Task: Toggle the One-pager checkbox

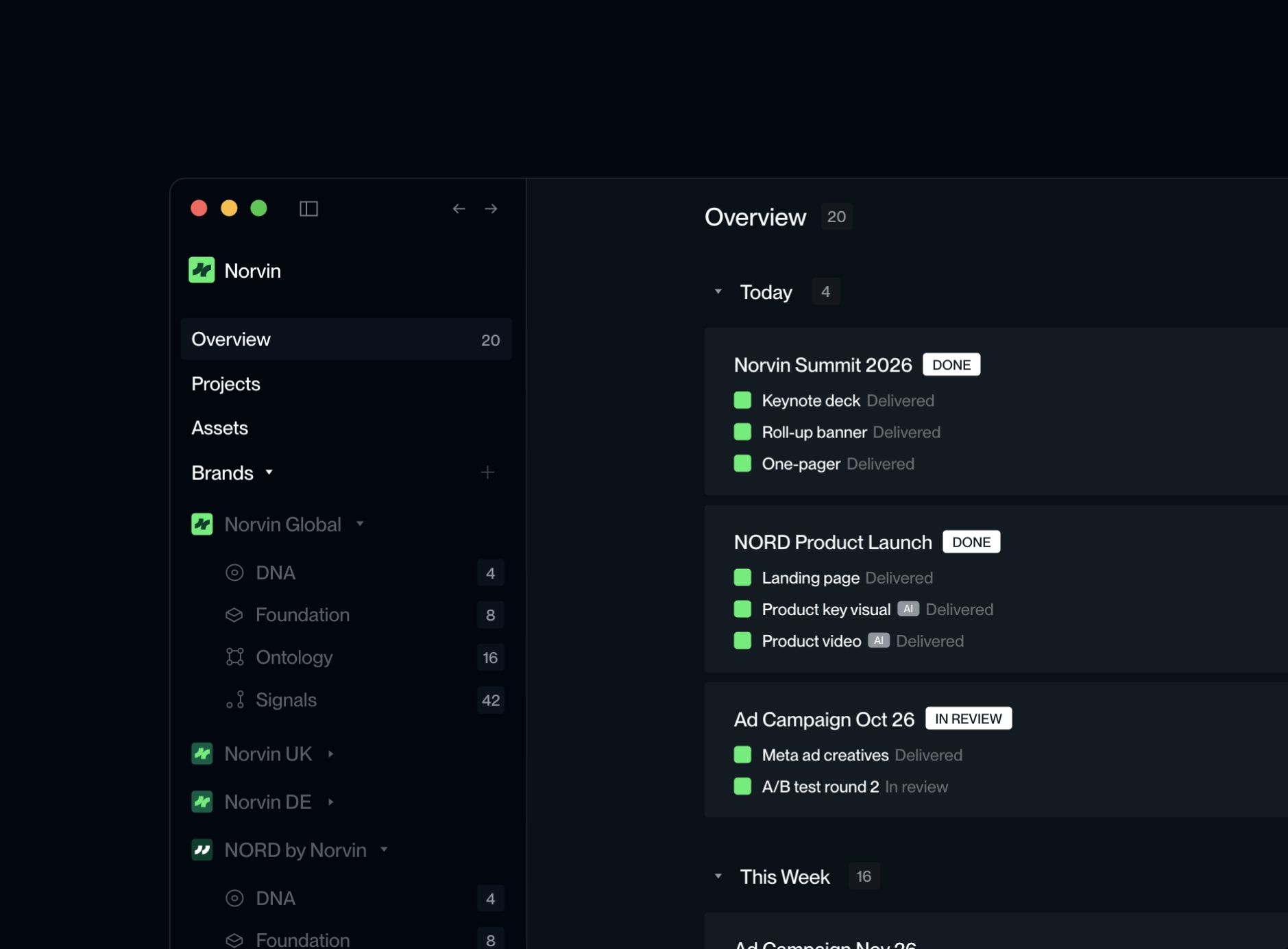Action: coord(742,464)
